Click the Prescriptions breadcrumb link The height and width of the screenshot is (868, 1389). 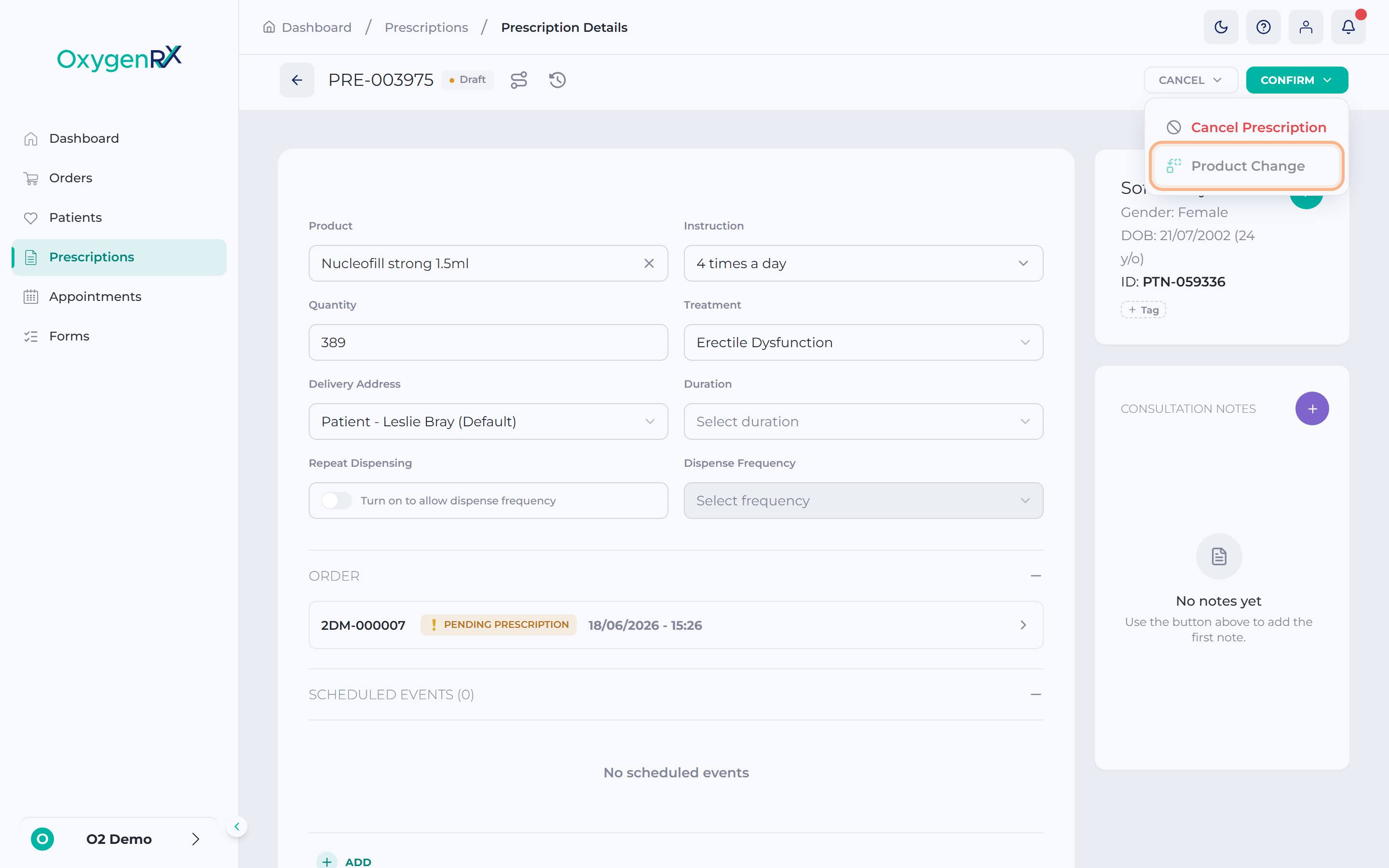(x=426, y=27)
